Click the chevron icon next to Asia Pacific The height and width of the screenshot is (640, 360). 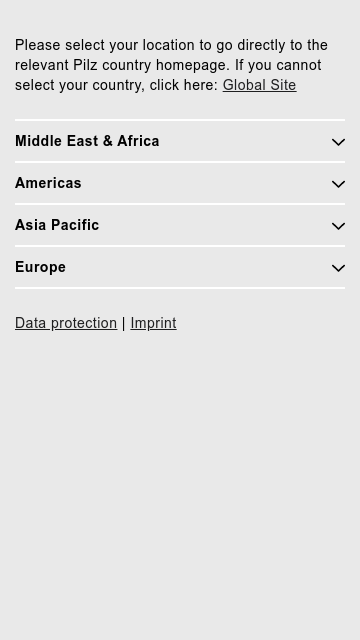[x=338, y=226]
